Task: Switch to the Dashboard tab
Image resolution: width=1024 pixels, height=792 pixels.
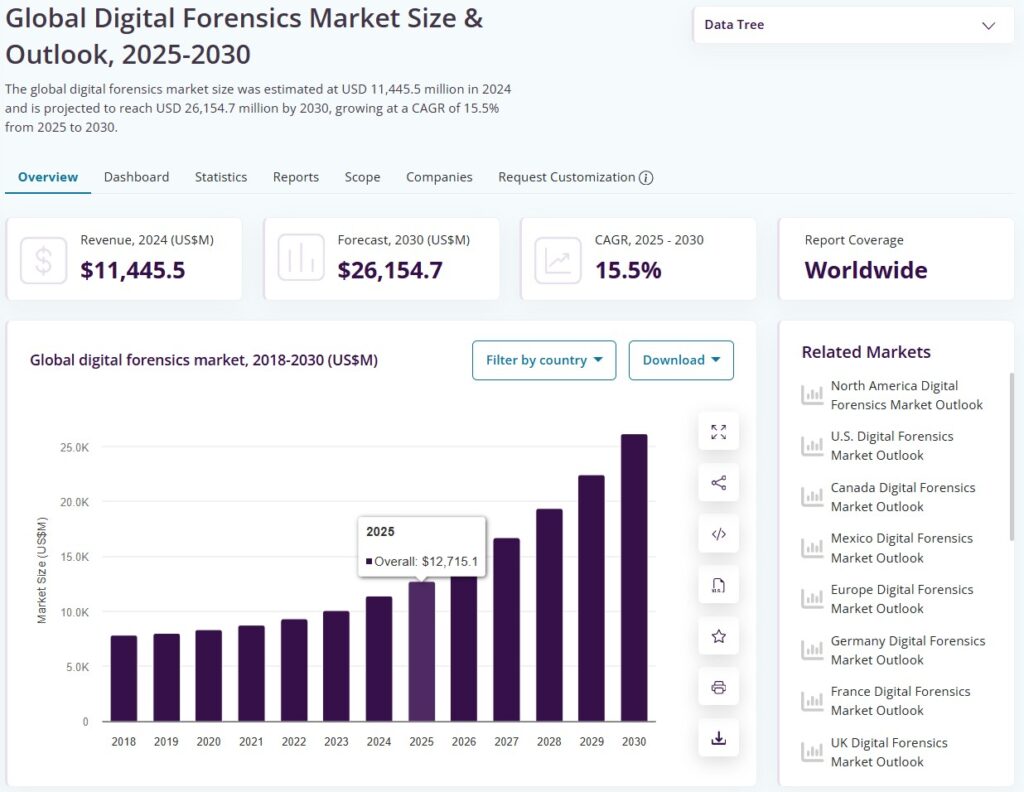Action: (136, 177)
